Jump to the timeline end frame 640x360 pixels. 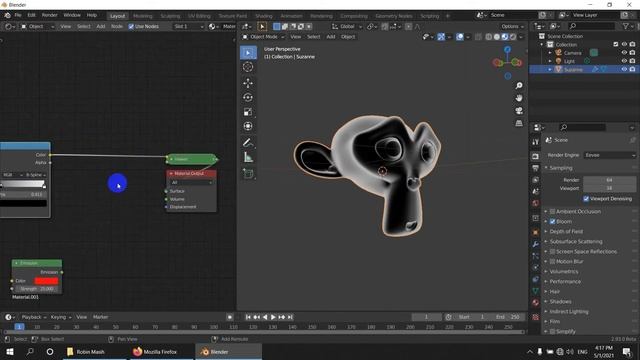pyautogui.click(x=290, y=317)
